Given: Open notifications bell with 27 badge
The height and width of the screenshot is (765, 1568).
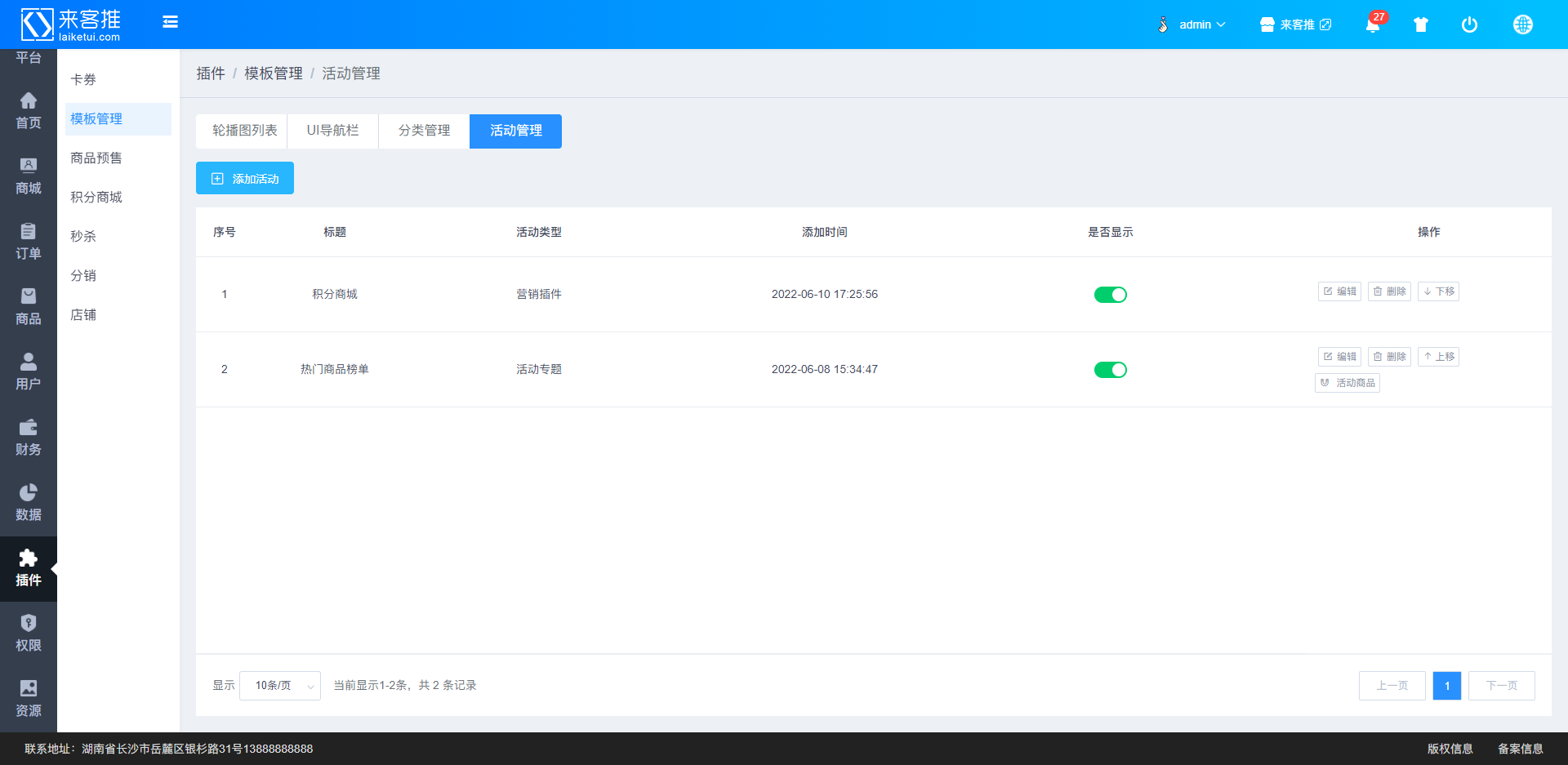Looking at the screenshot, I should [x=1373, y=24].
